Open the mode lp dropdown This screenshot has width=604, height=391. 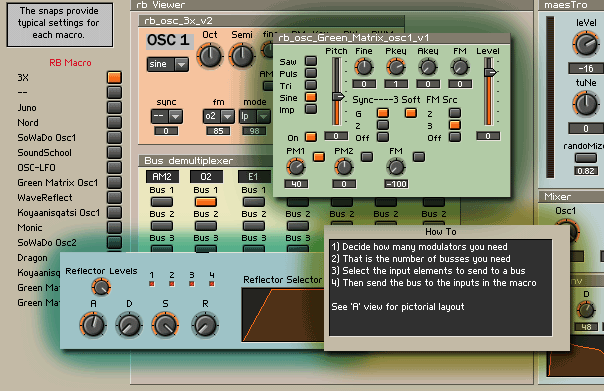[254, 116]
